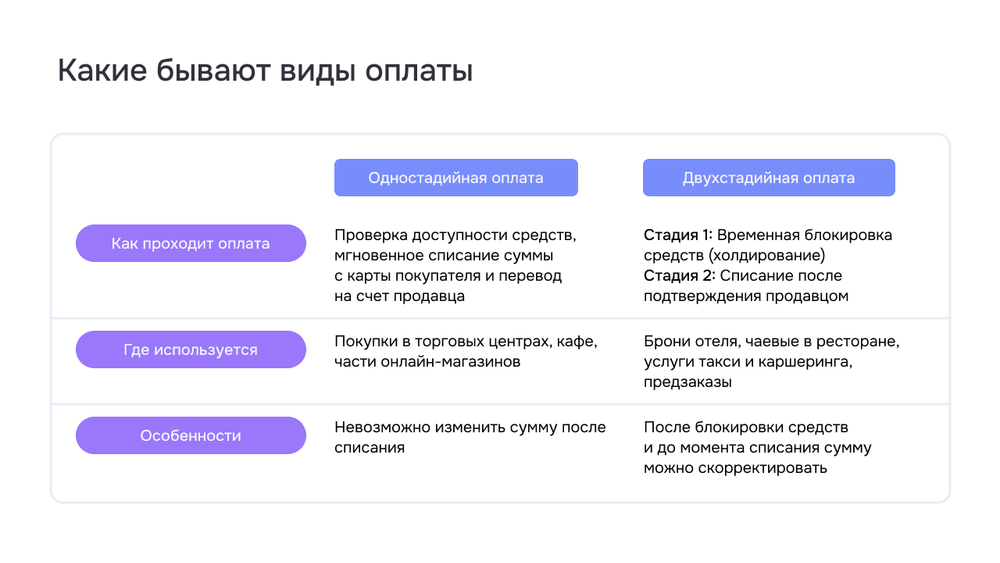The width and height of the screenshot is (1000, 563).
Task: Click the phrase "можно скорректировать"
Action: coord(735,467)
